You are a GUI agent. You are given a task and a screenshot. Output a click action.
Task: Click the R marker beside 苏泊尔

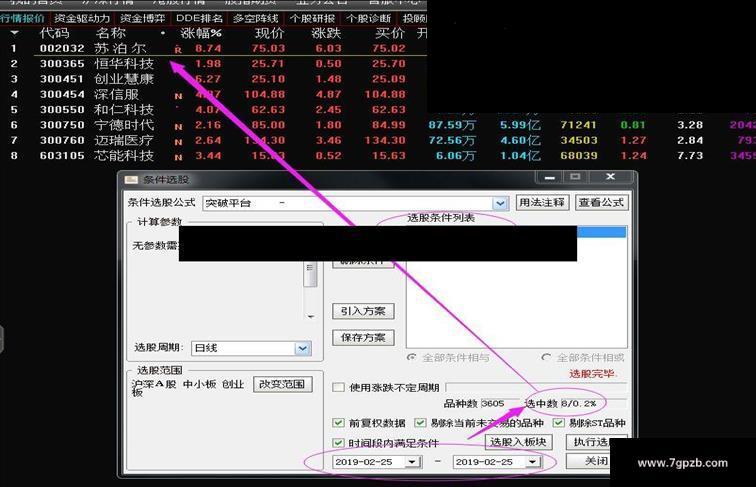coord(178,50)
